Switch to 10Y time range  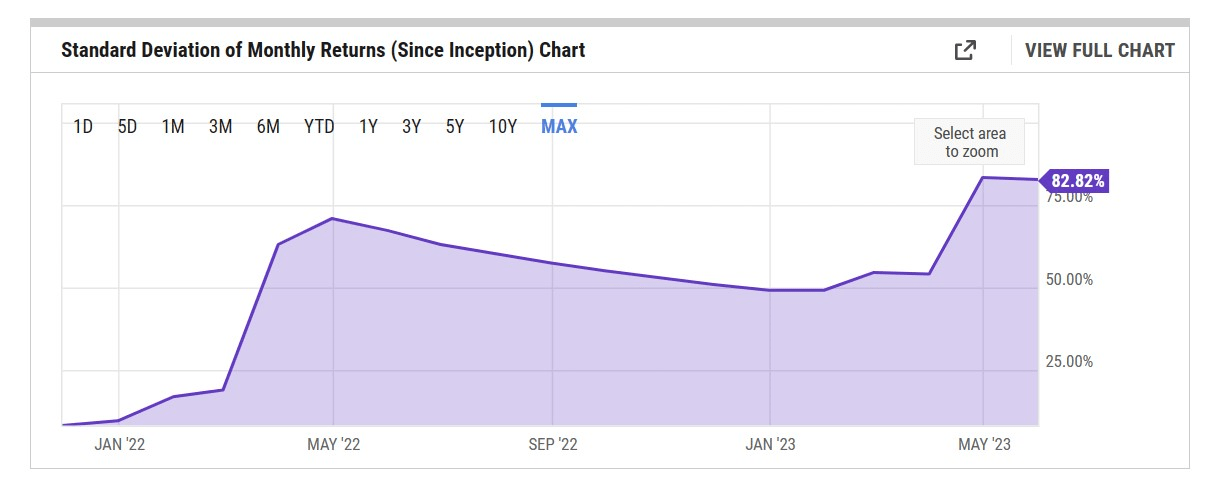click(503, 127)
